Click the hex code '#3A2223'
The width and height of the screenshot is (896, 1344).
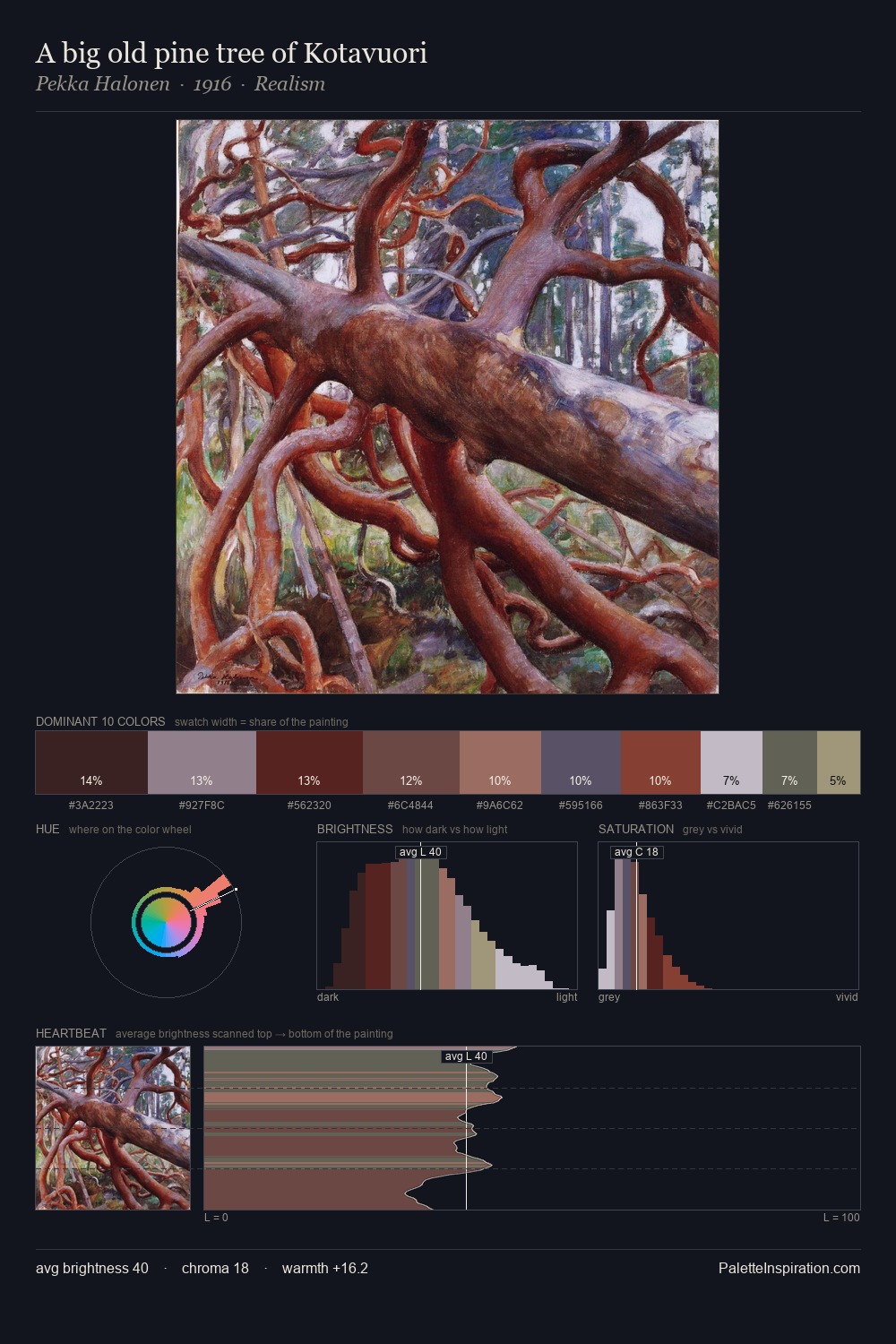coord(91,806)
